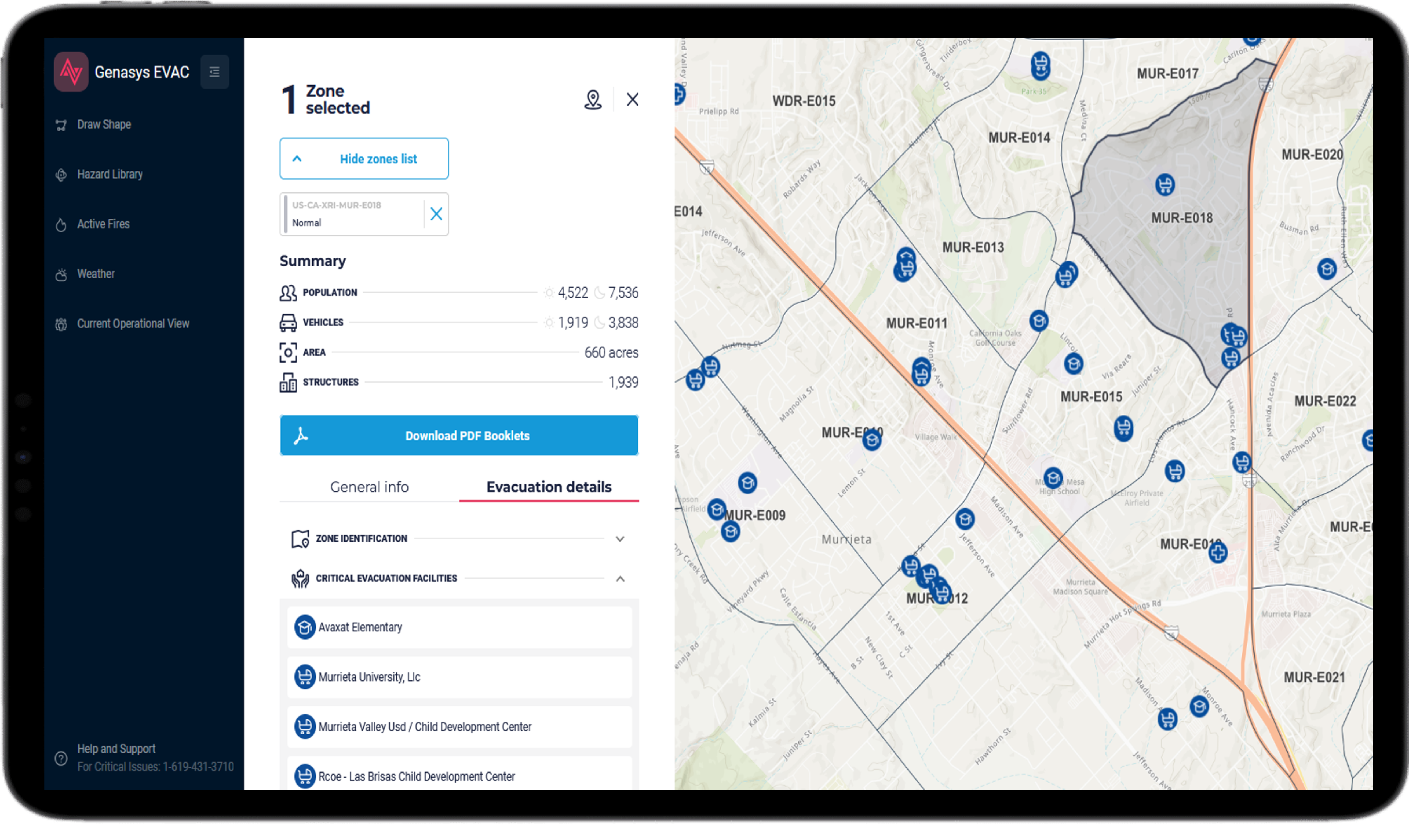Open the Evacuation details tab
This screenshot has width=1409, height=840.
[x=548, y=487]
